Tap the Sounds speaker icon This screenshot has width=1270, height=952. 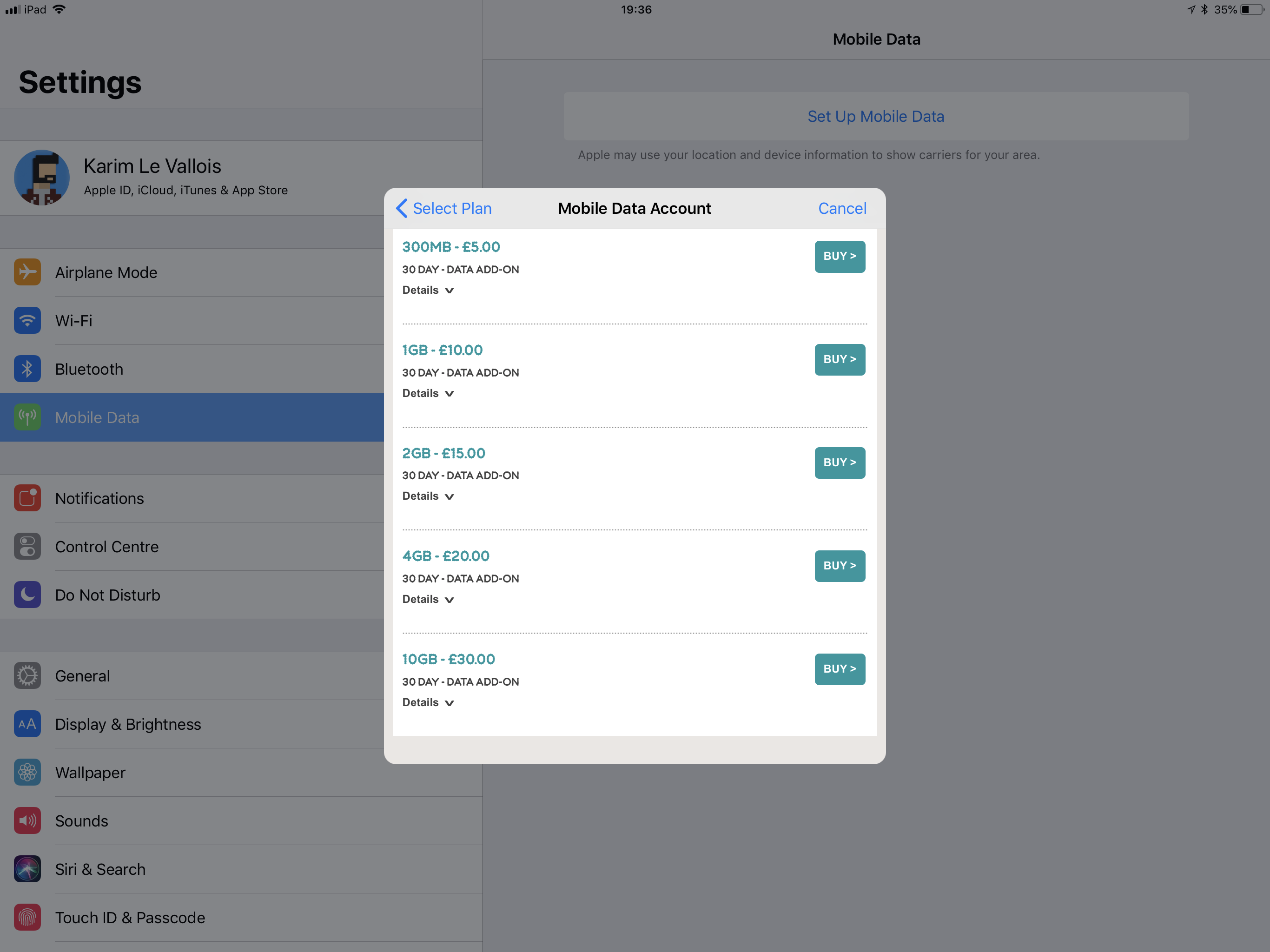click(27, 820)
